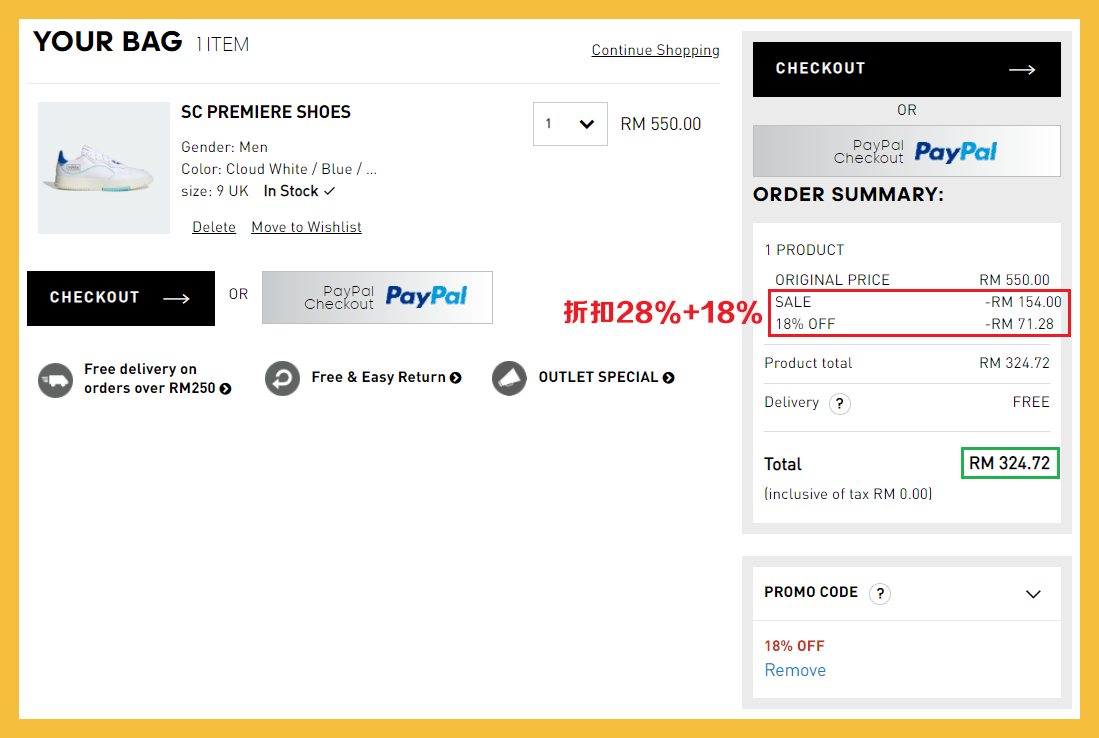
Task: Click the top-right CHECKOUT button
Action: pos(906,69)
